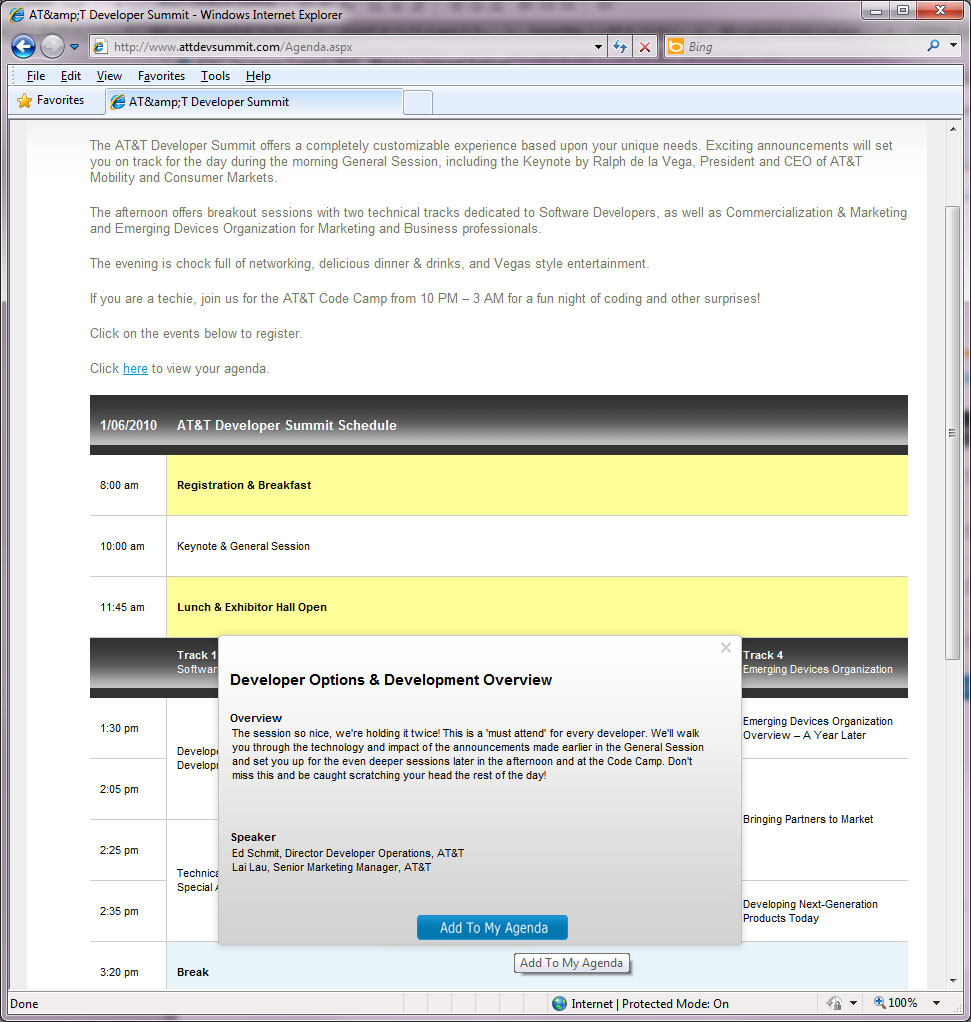
Task: Open the Help menu
Action: coord(258,76)
